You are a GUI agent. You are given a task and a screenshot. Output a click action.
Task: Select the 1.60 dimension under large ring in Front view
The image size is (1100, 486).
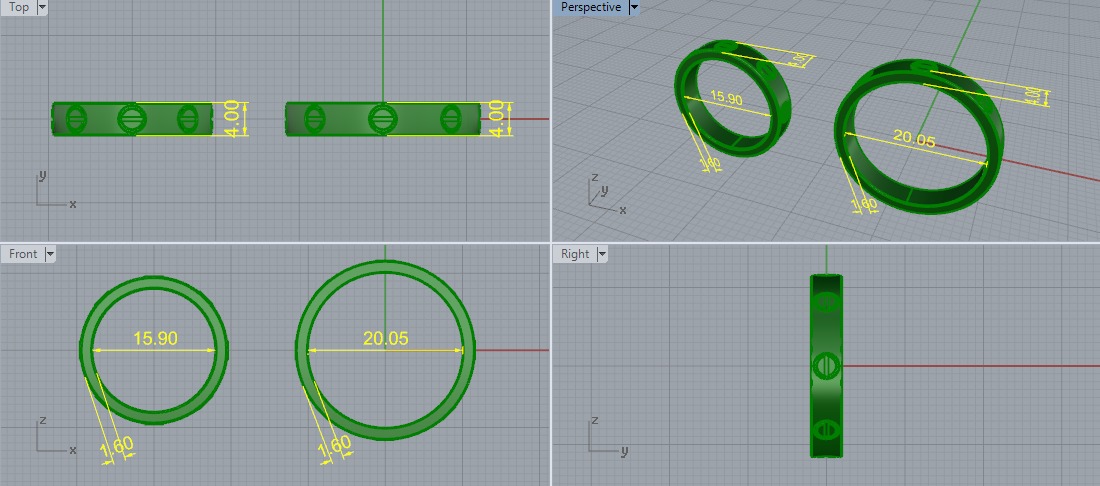pos(335,449)
